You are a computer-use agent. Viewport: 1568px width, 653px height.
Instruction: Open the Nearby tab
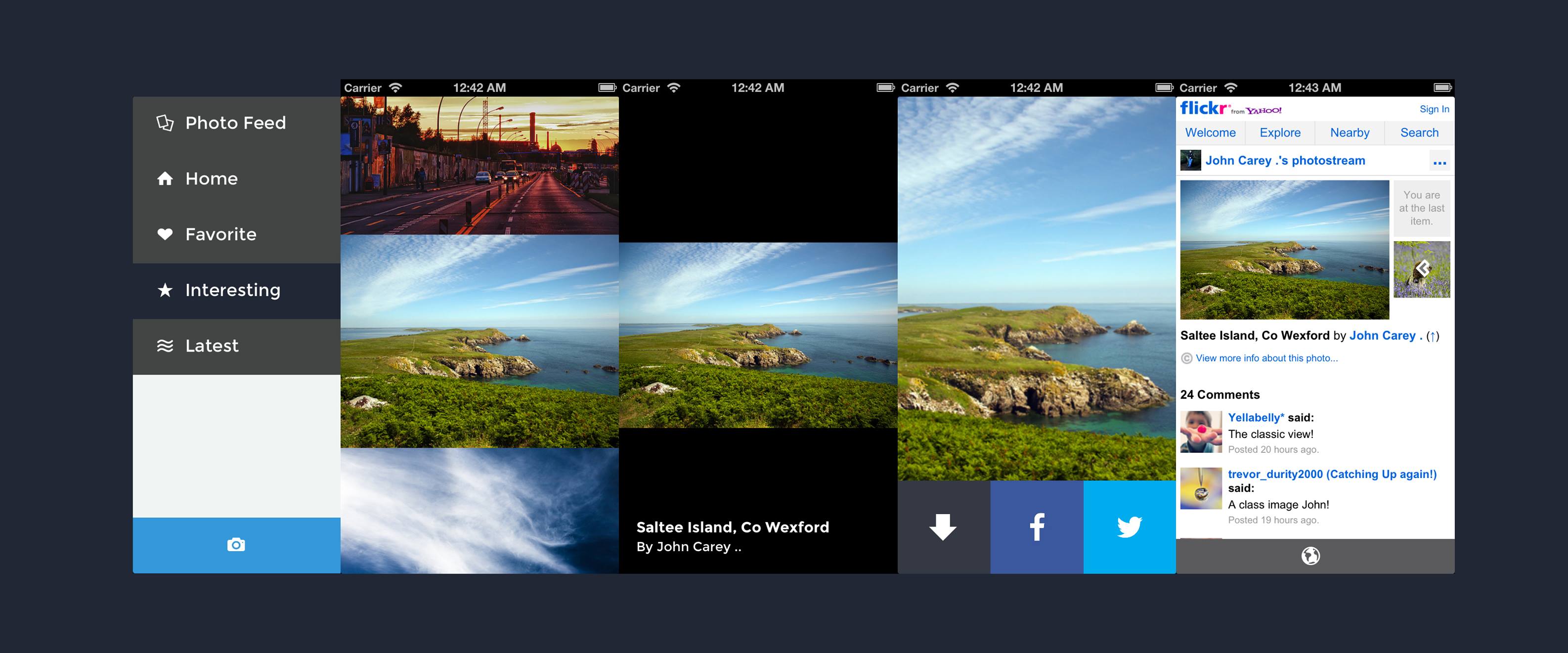point(1350,132)
